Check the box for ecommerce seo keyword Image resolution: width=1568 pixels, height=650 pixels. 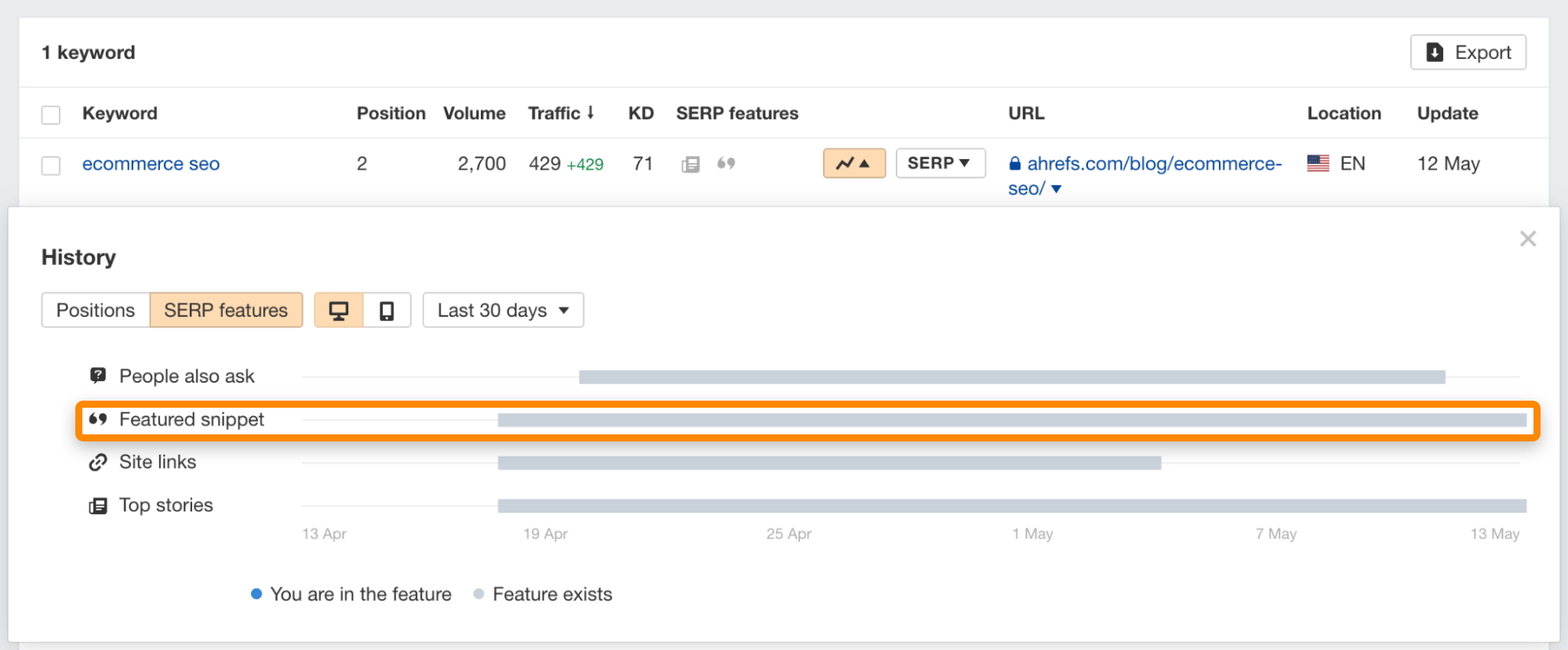[51, 165]
